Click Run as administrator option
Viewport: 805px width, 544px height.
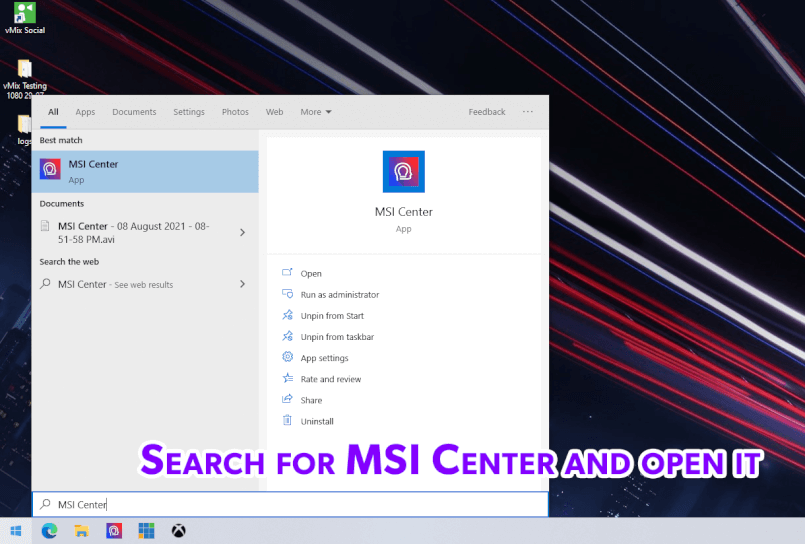[339, 295]
